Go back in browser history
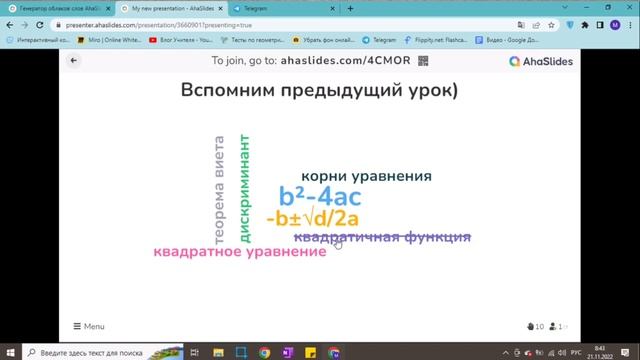 tap(10, 25)
